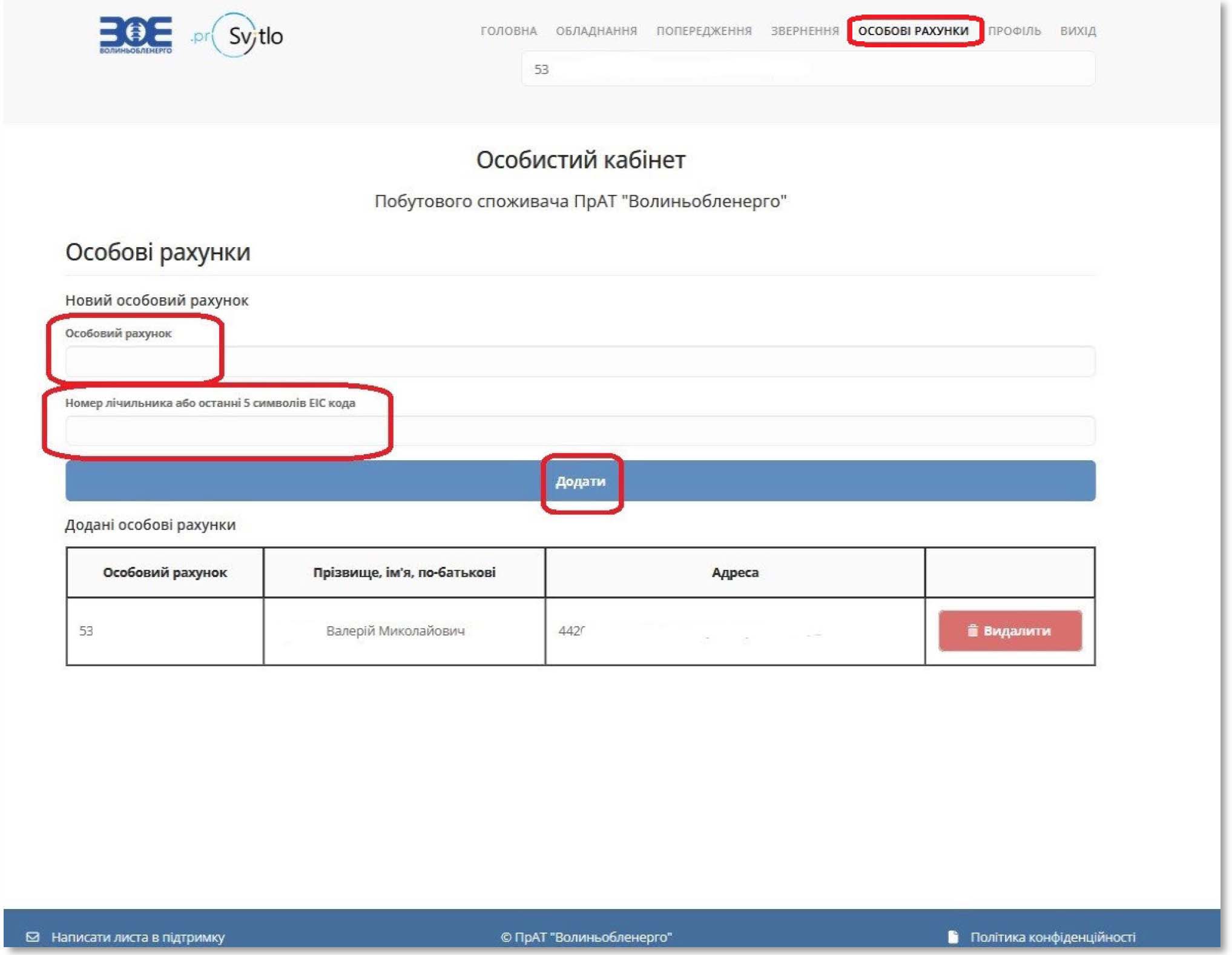Click the account number 53 table cell
This screenshot has height=955, width=1232.
pos(165,631)
